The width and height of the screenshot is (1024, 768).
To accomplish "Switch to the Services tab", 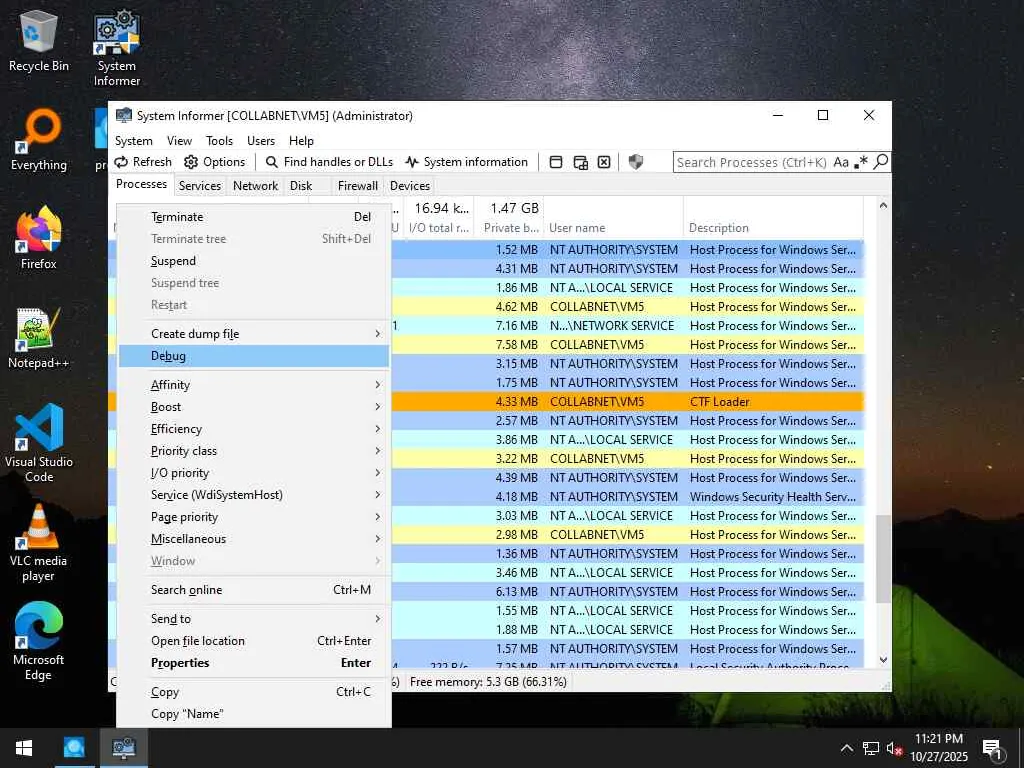I will tap(200, 186).
